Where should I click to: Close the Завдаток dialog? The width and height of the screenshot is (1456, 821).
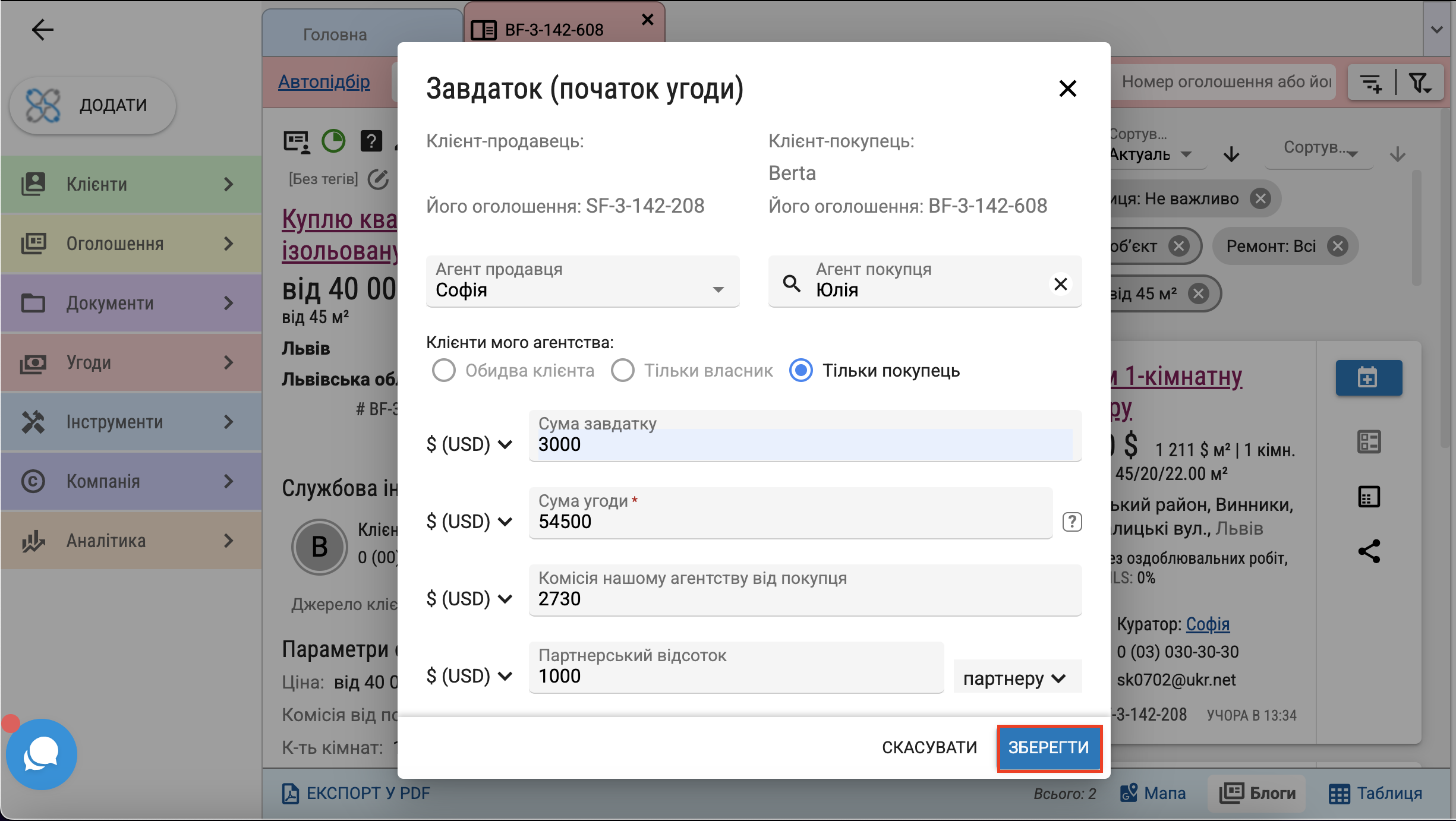coord(1068,89)
